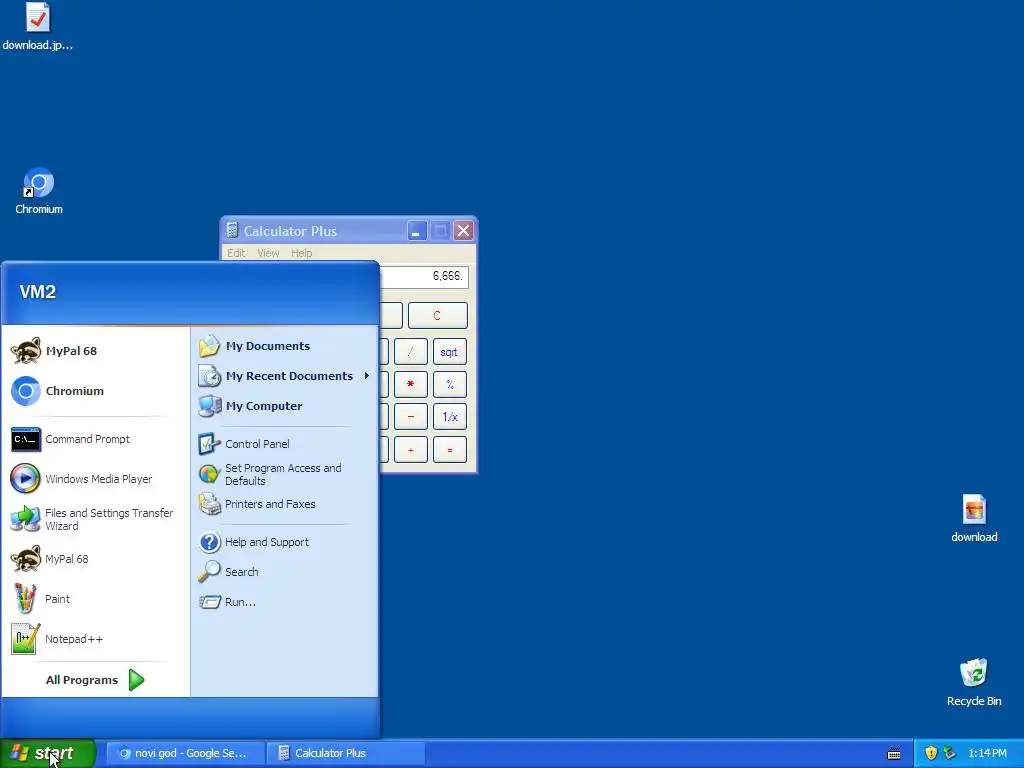Click the Start button

pos(48,753)
